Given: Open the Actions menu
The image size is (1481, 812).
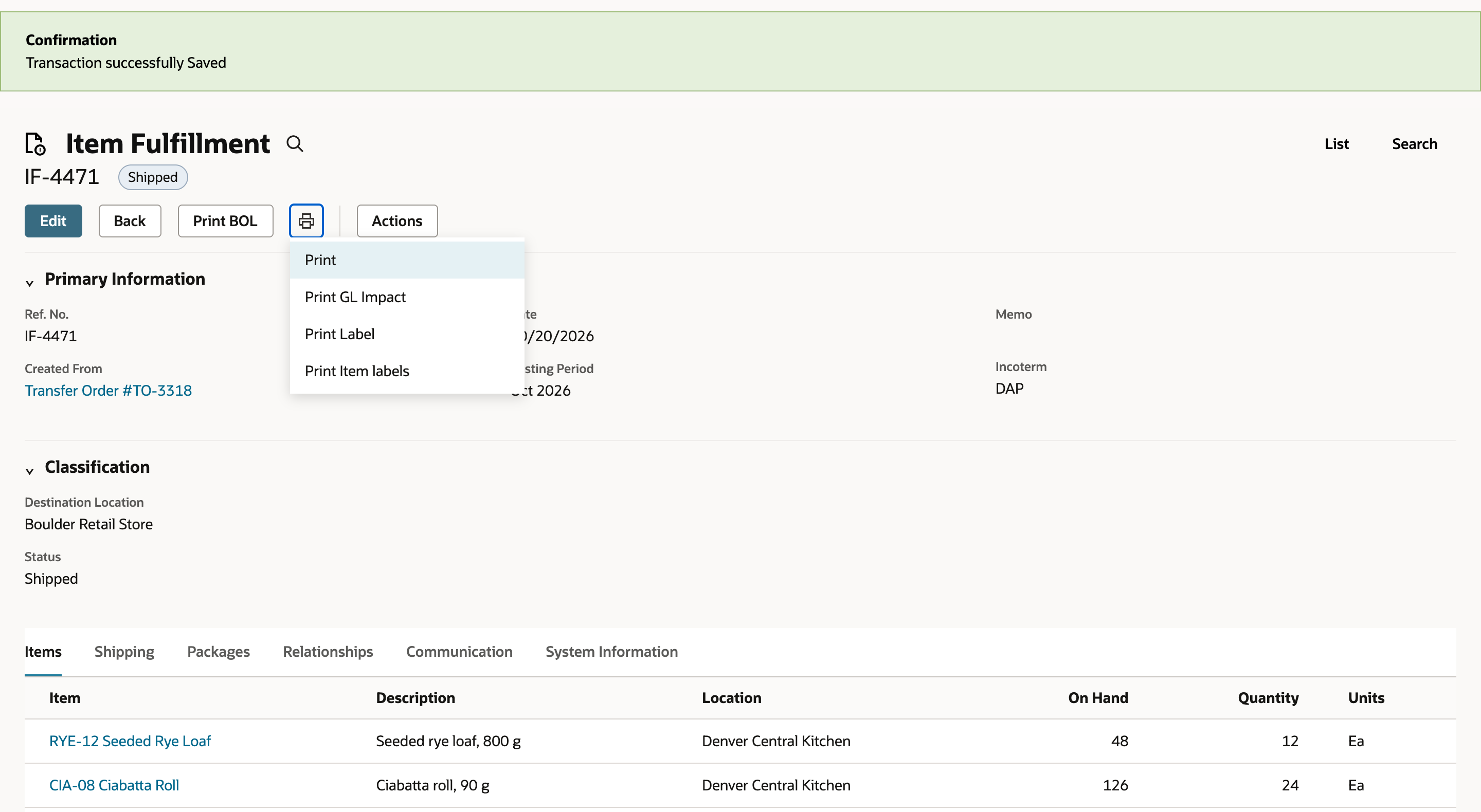Looking at the screenshot, I should coord(396,220).
